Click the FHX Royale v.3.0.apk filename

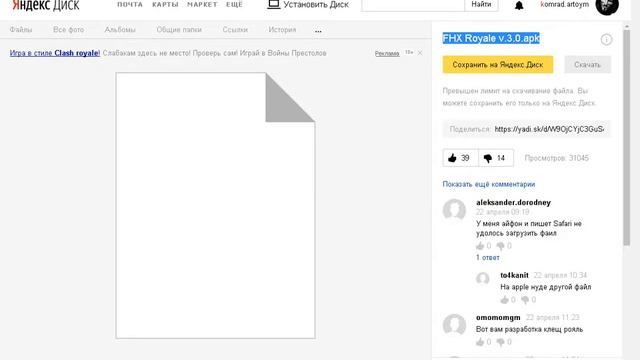491,38
